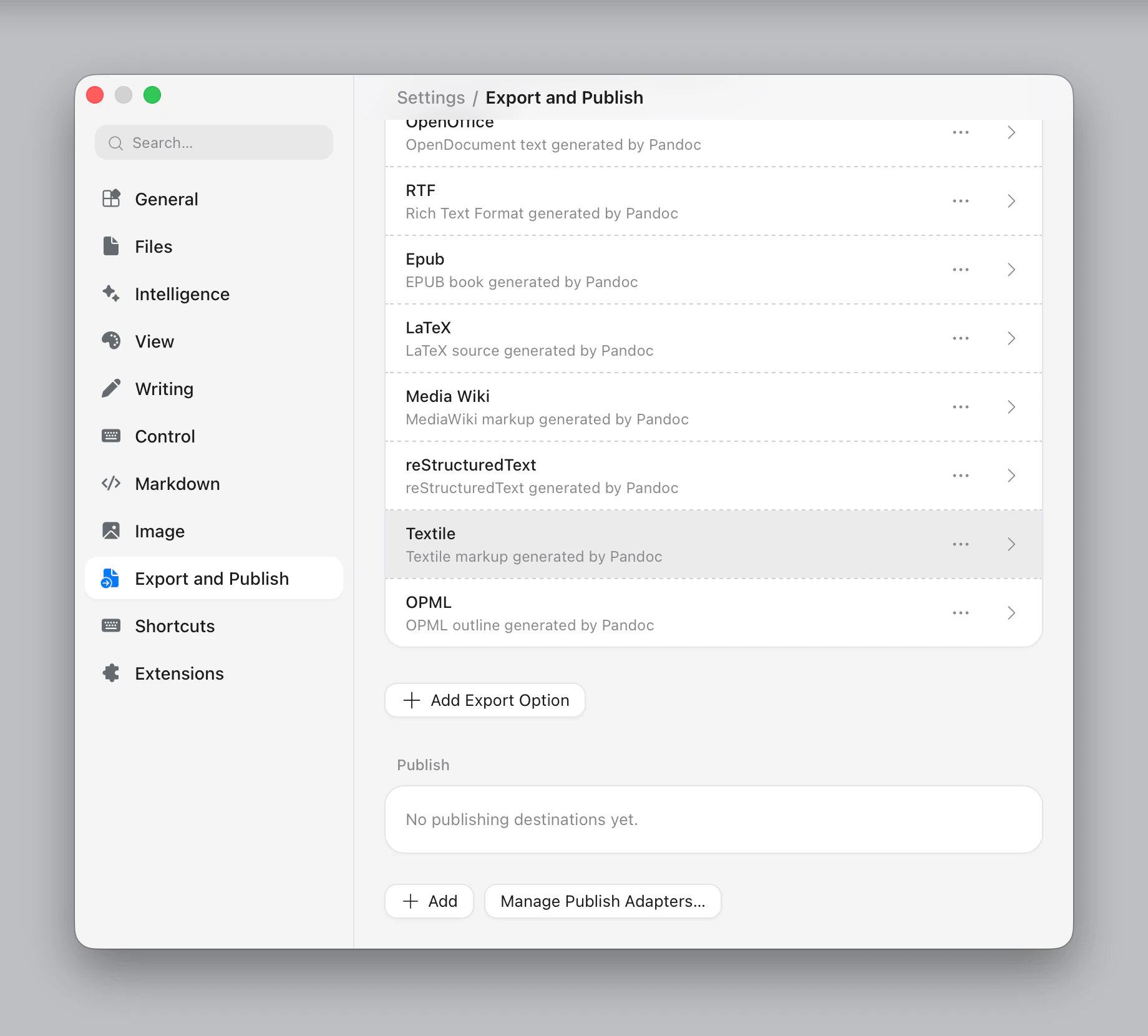Open Manage Publish Adapters

[603, 901]
